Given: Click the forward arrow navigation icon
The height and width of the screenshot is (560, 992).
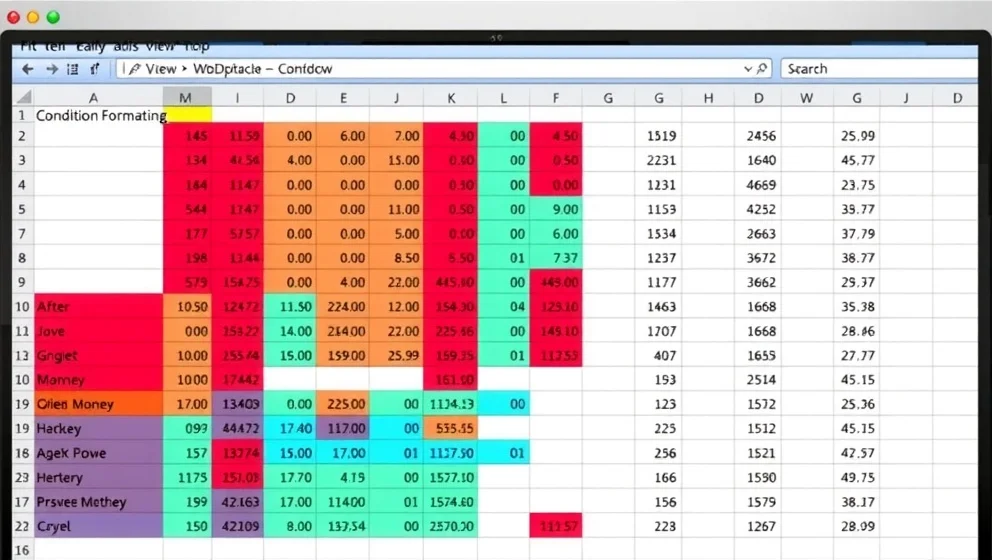Looking at the screenshot, I should 50,69.
